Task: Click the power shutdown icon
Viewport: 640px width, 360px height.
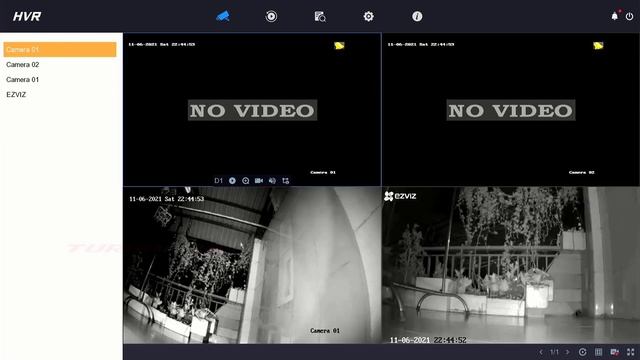Action: pyautogui.click(x=630, y=16)
